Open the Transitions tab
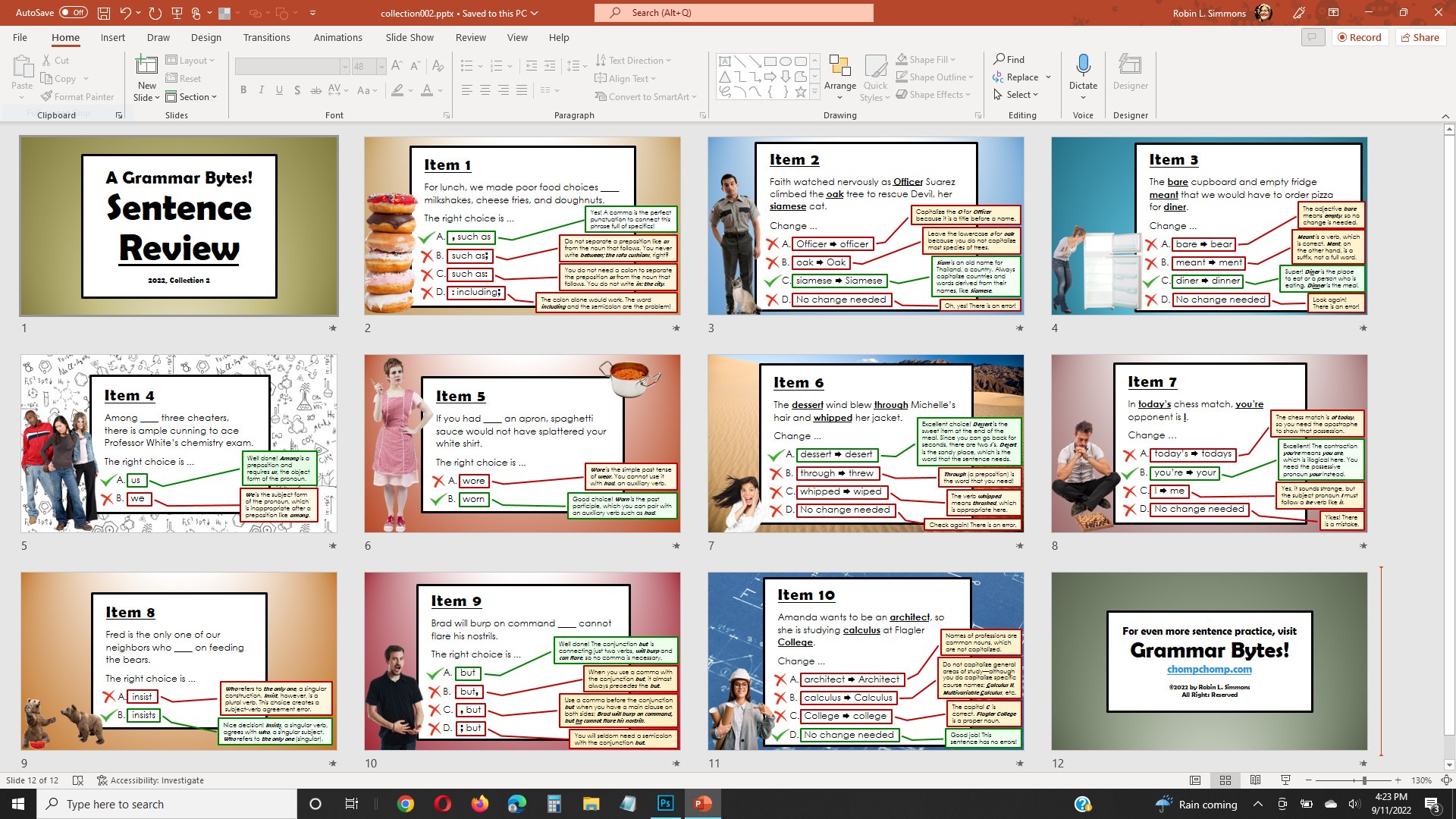 pos(266,37)
